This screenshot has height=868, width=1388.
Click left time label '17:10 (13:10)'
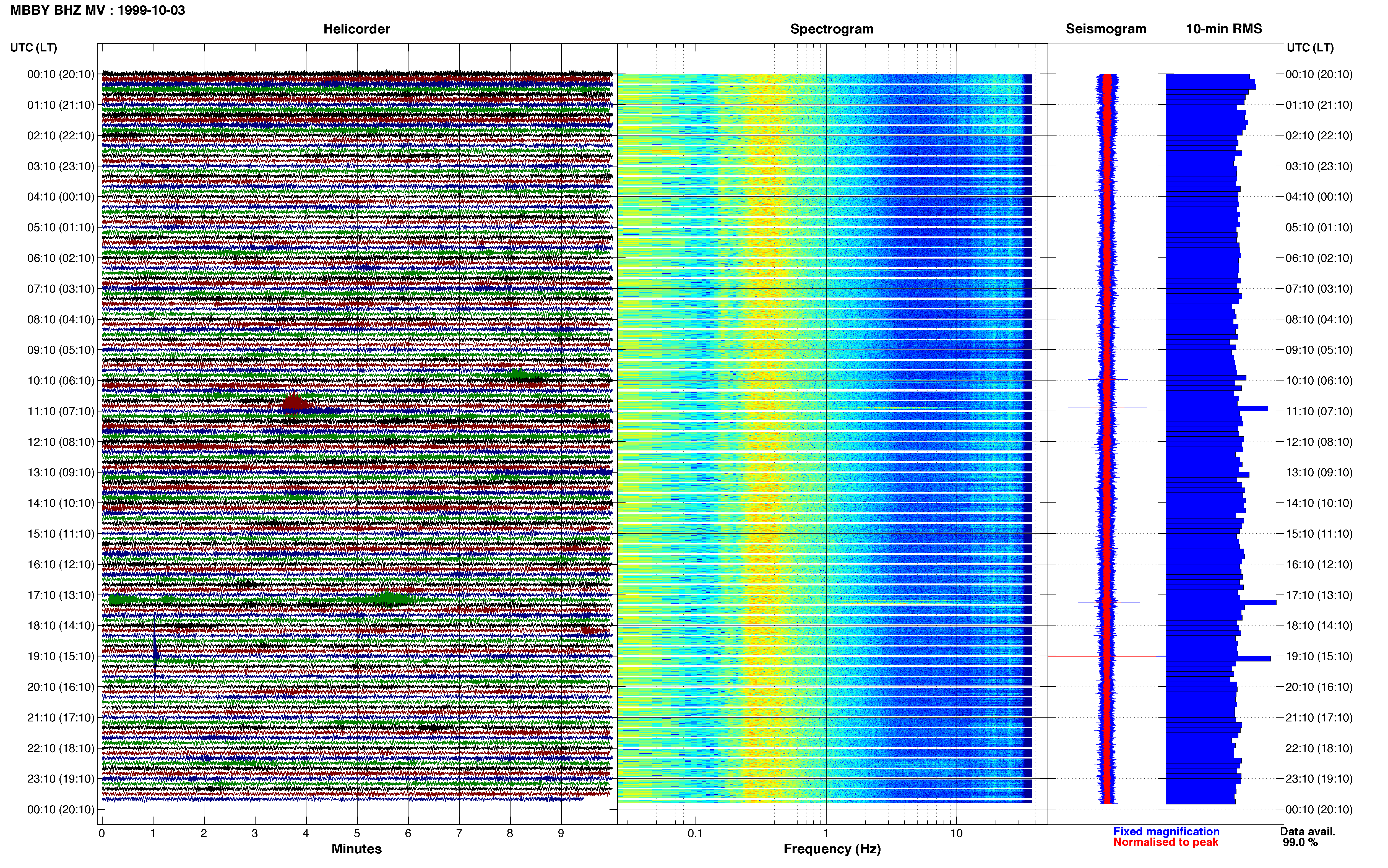coord(61,595)
